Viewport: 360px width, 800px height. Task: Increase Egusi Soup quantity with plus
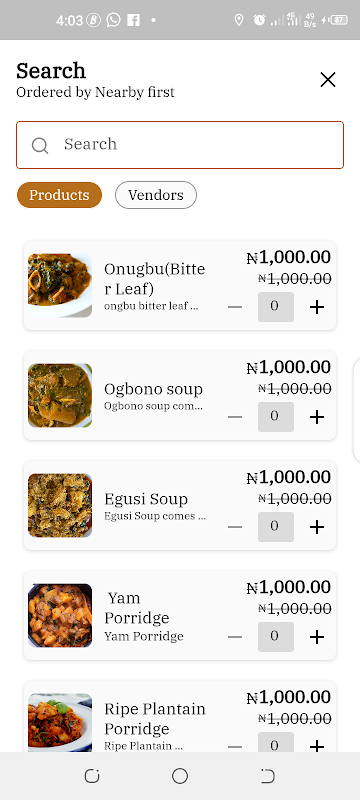click(317, 527)
